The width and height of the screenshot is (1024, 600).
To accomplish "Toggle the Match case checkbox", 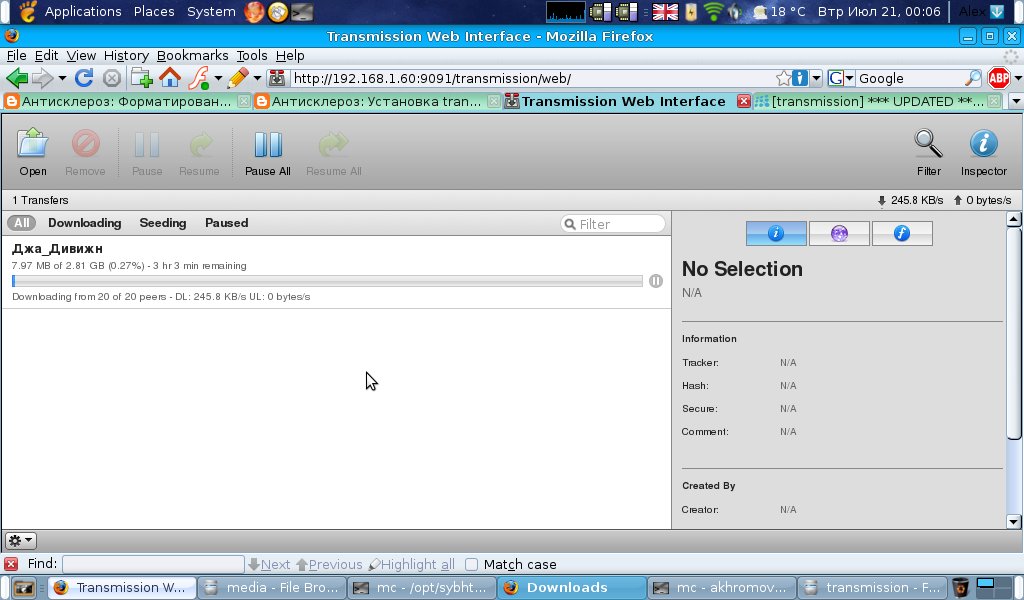I will (472, 564).
